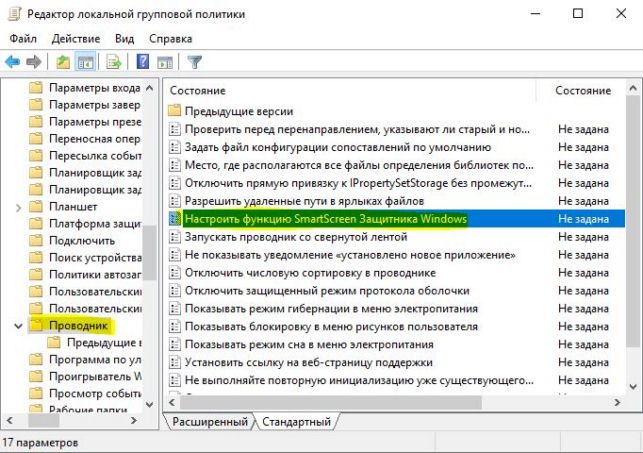This screenshot has width=643, height=453.
Task: Click folder icon of Предыдущие версии in list
Action: point(175,111)
